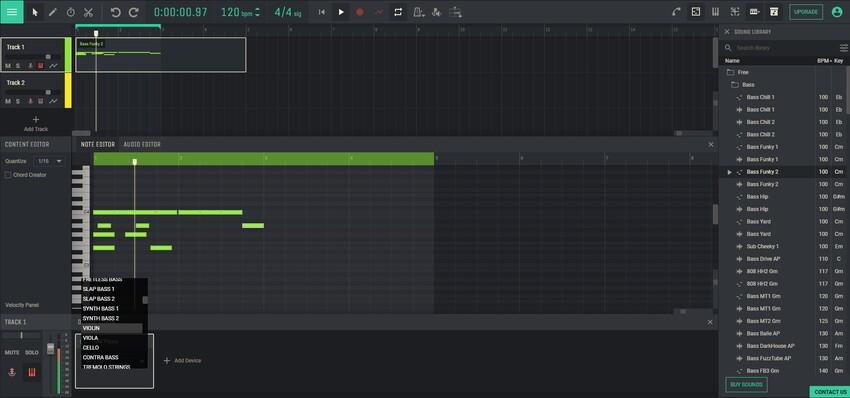Toggle loop playback mode
This screenshot has height=398, width=850.
click(x=398, y=12)
